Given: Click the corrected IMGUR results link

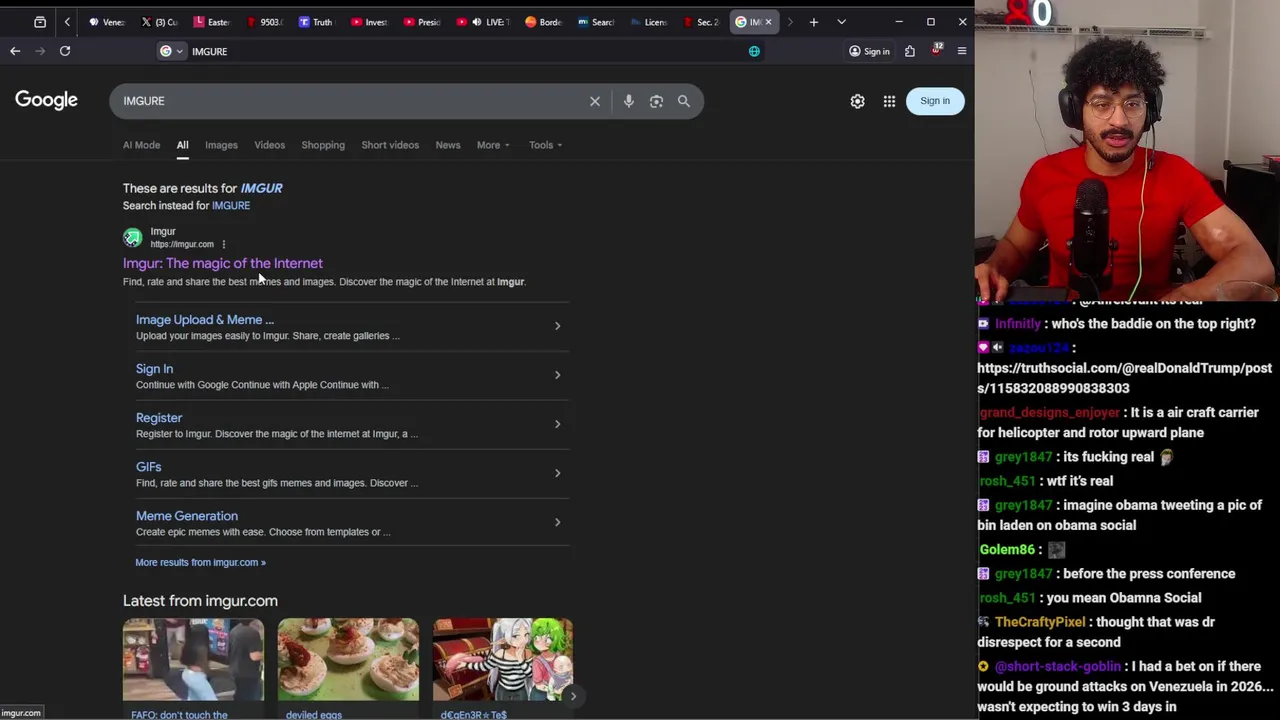Looking at the screenshot, I should pos(261,188).
